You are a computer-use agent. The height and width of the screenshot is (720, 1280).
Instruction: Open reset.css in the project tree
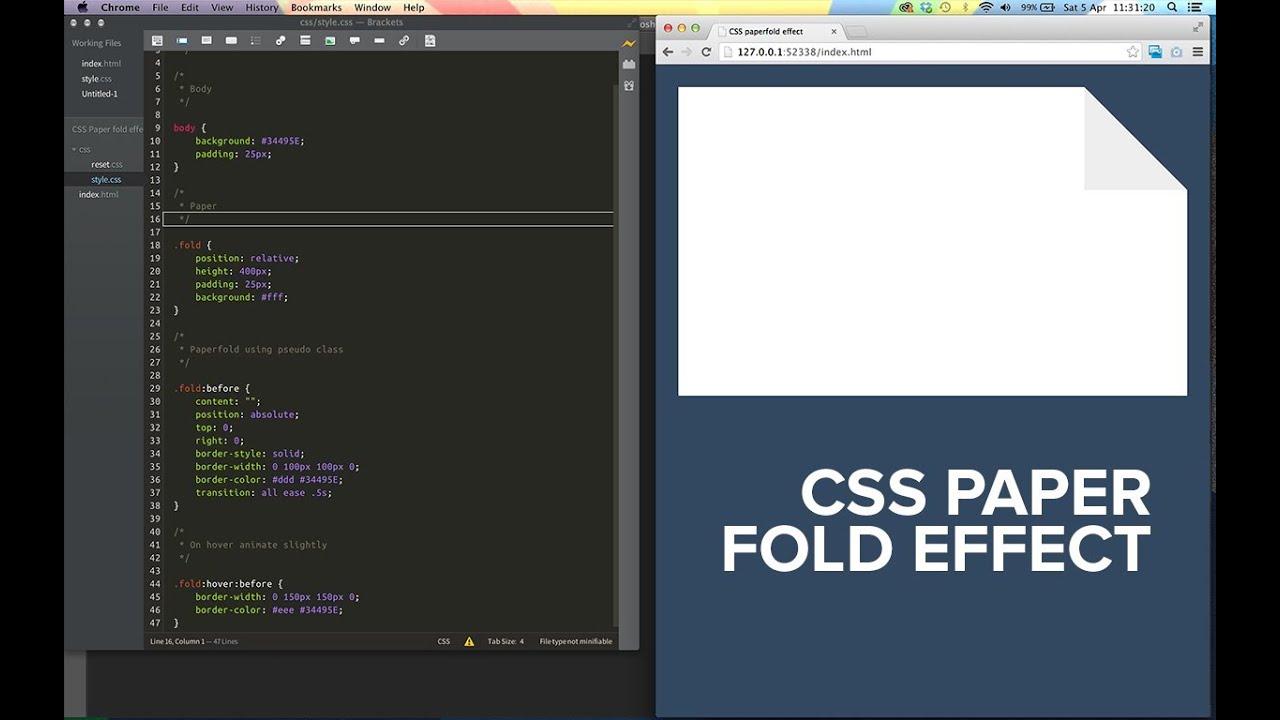pyautogui.click(x=107, y=164)
